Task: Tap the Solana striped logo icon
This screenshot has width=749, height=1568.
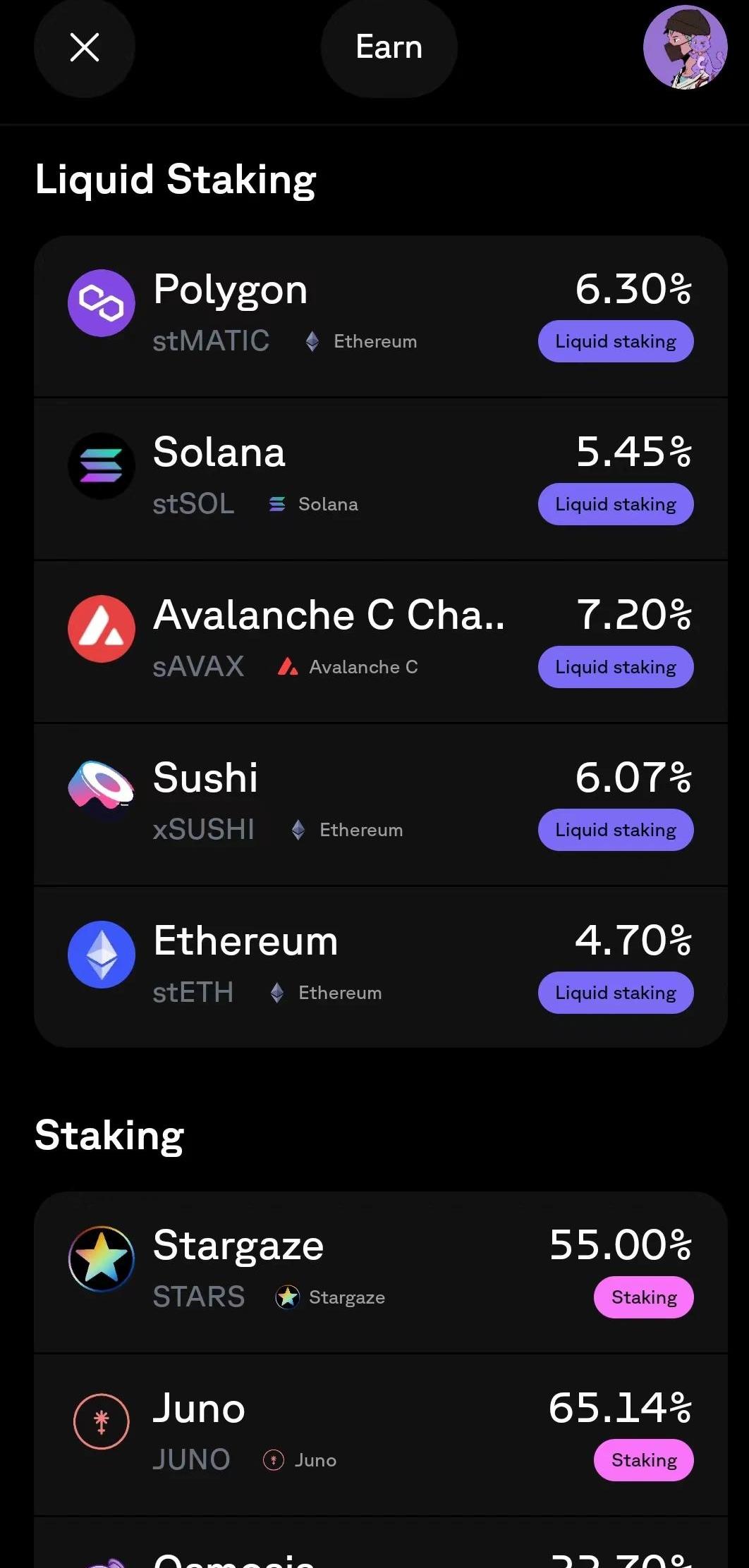Action: click(x=102, y=466)
